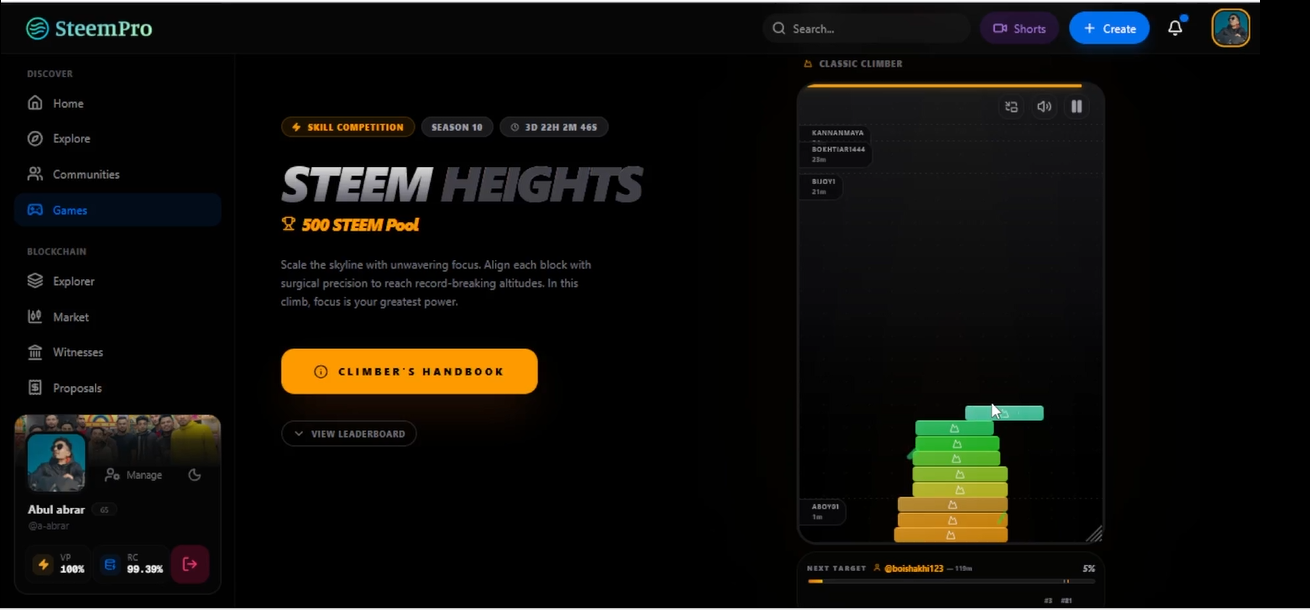The height and width of the screenshot is (610, 1310).
Task: Click the moving green block
Action: click(1004, 413)
